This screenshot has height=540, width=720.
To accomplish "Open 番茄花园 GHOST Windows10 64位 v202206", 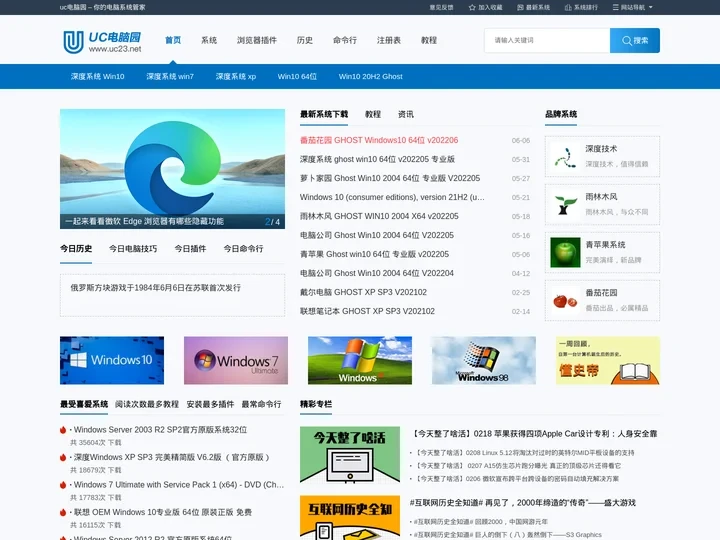I will [x=379, y=140].
